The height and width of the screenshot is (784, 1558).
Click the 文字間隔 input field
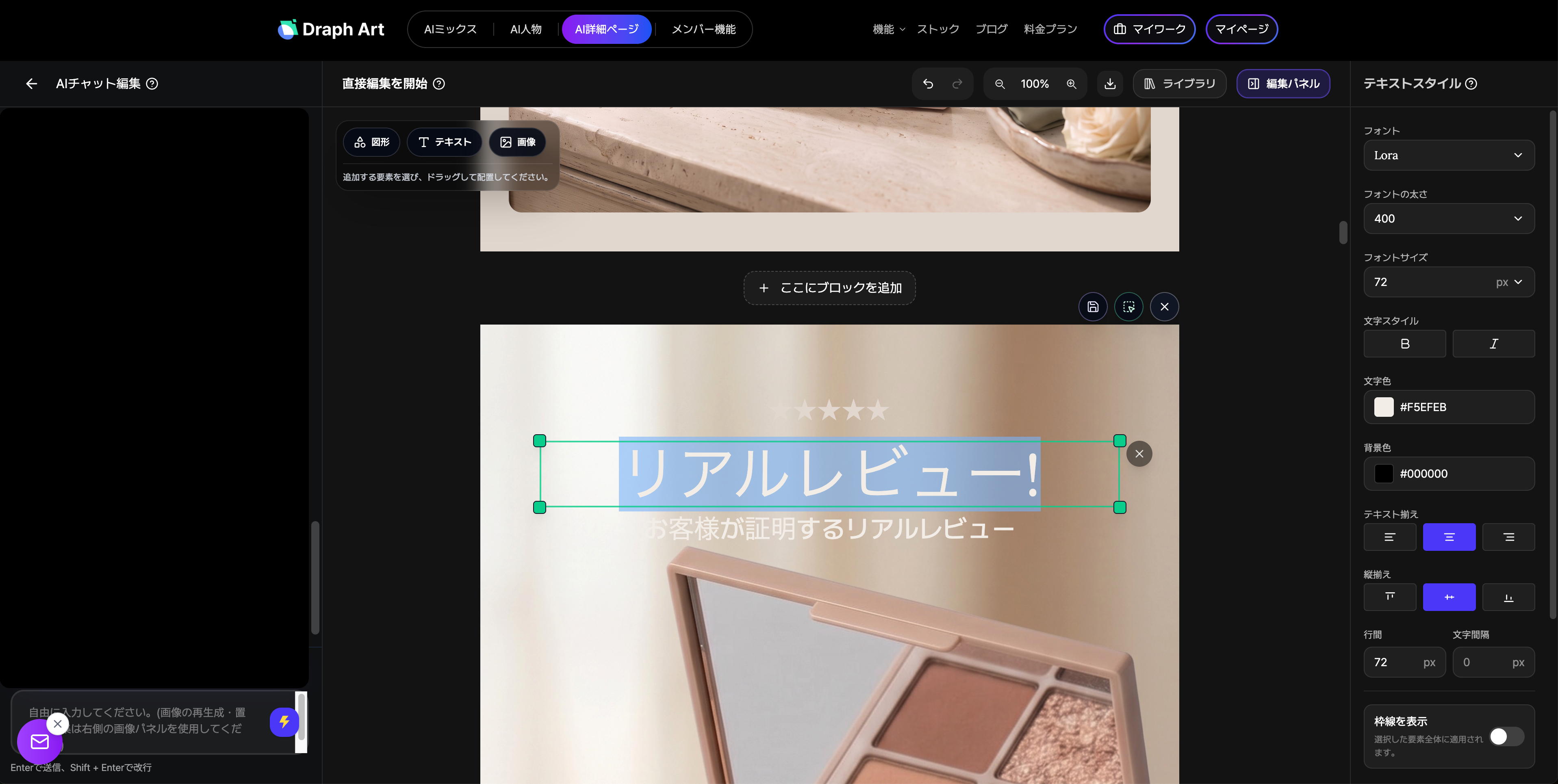click(x=1493, y=663)
